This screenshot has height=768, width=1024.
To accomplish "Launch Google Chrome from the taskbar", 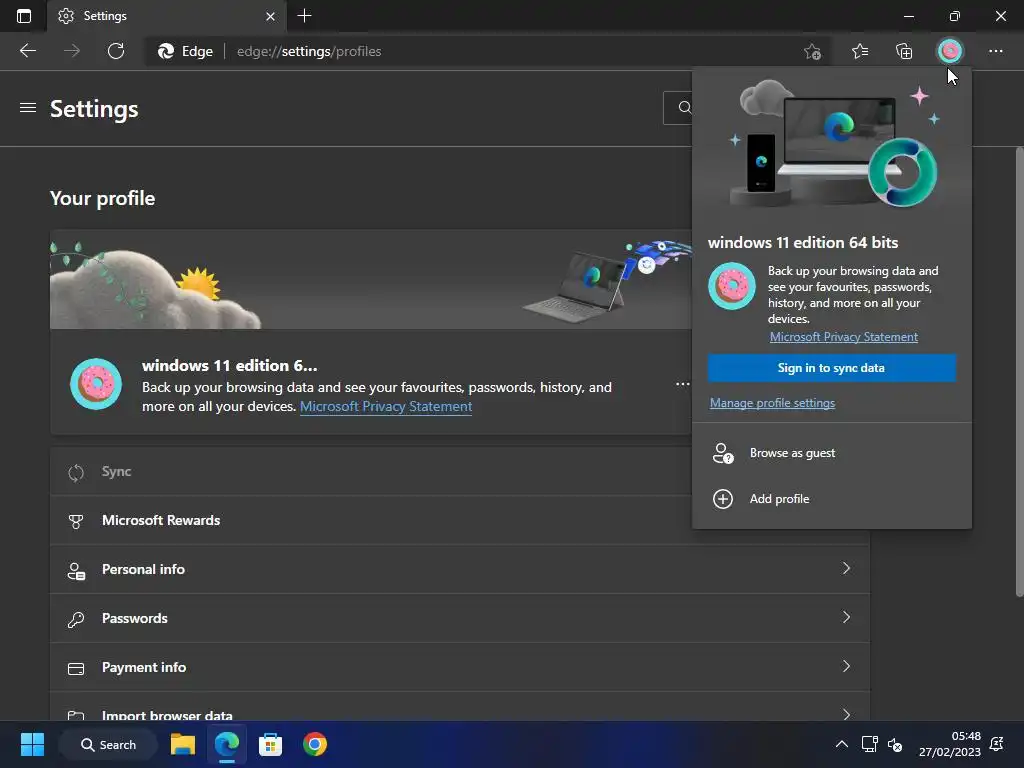I will [315, 744].
